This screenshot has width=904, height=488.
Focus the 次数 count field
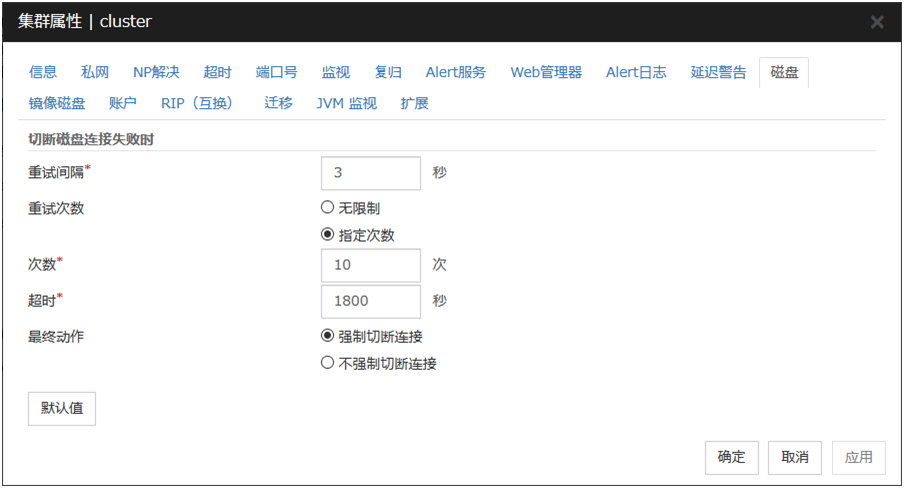tap(370, 266)
